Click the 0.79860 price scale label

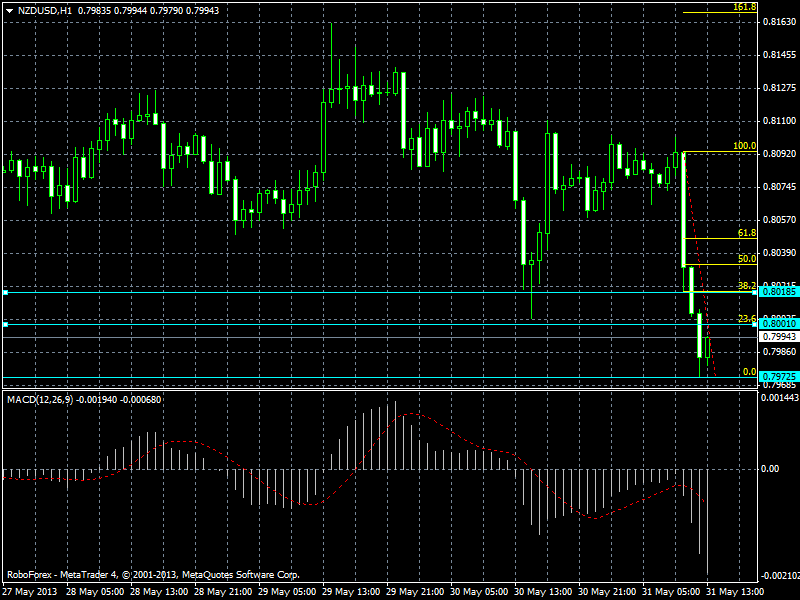point(779,352)
